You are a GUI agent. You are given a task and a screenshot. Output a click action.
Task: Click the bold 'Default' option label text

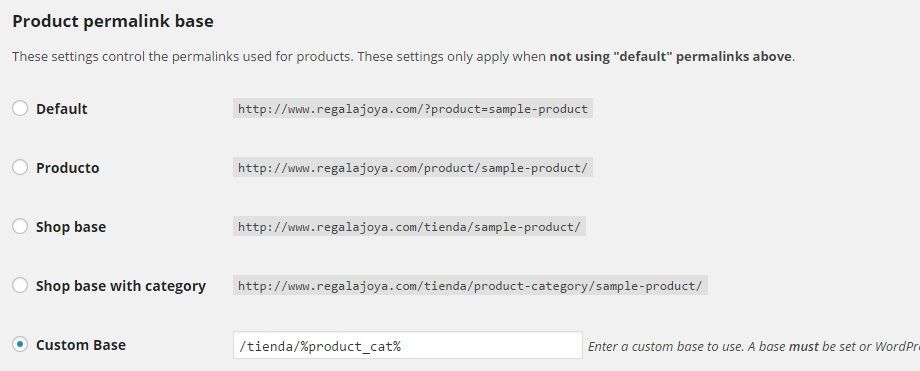(62, 109)
